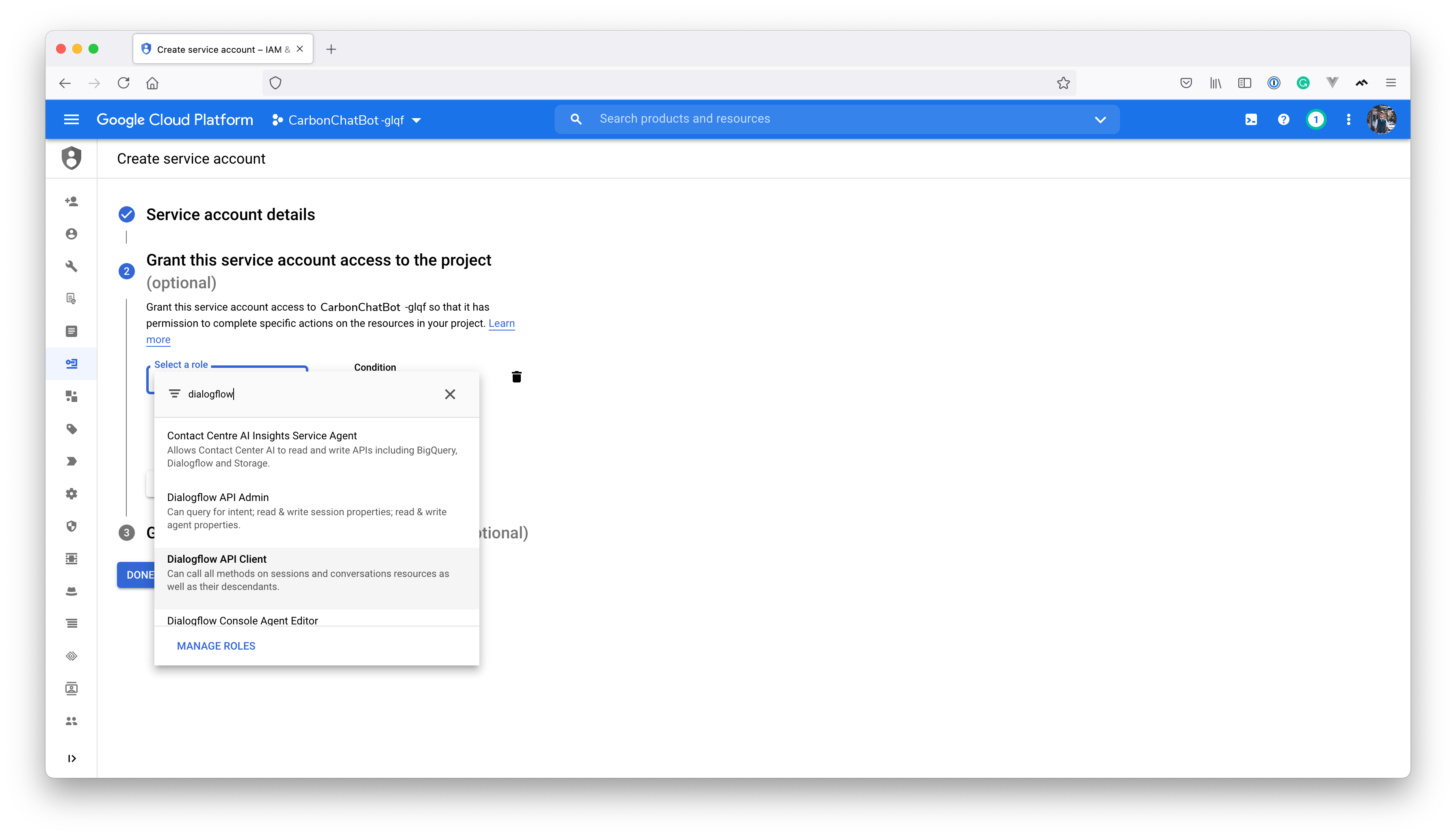Screen dimensions: 1456x838
Task: Expand the sidebar with bottom arrow
Action: click(71, 758)
